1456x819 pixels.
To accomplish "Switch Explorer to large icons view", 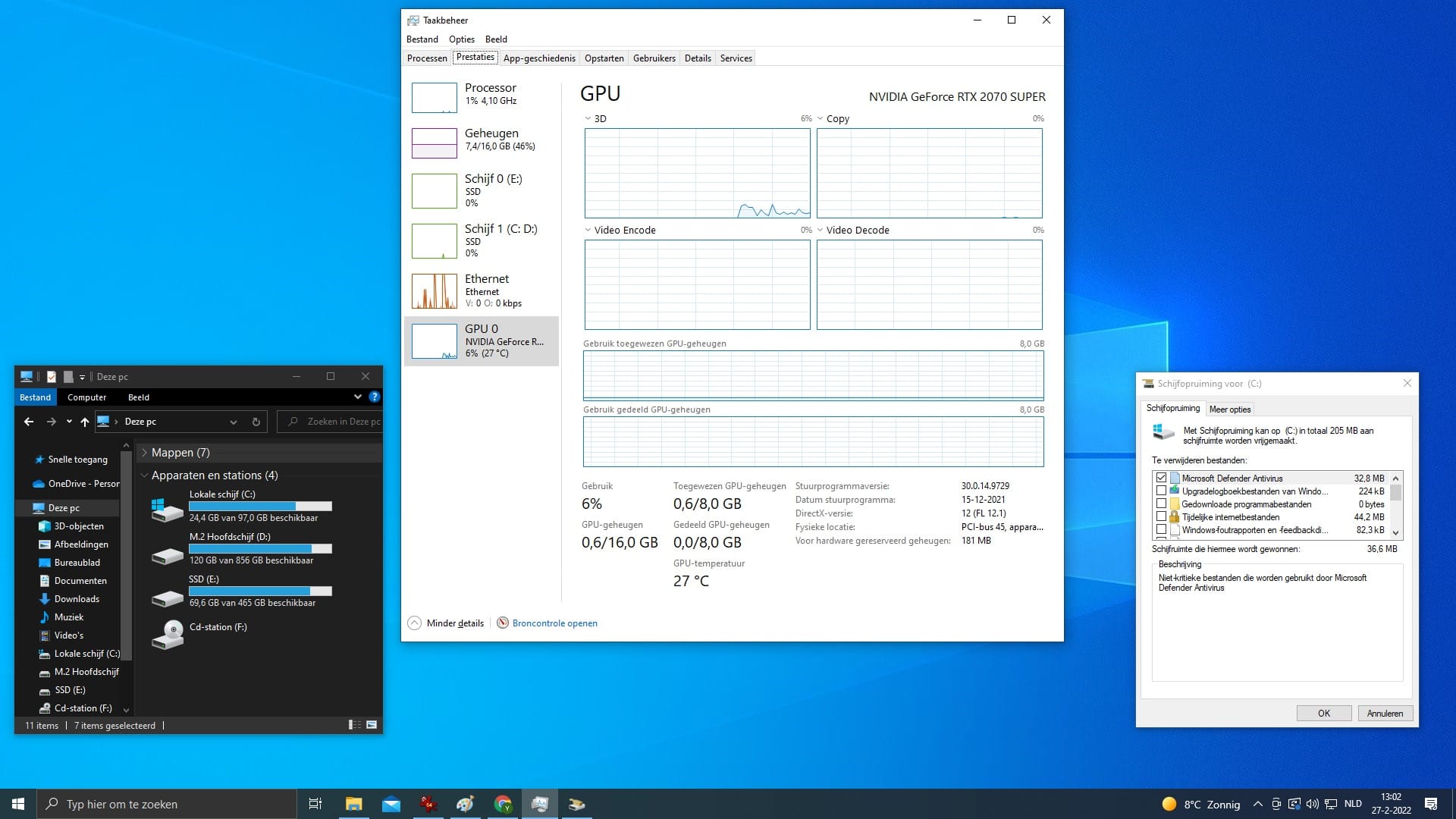I will coord(372,725).
